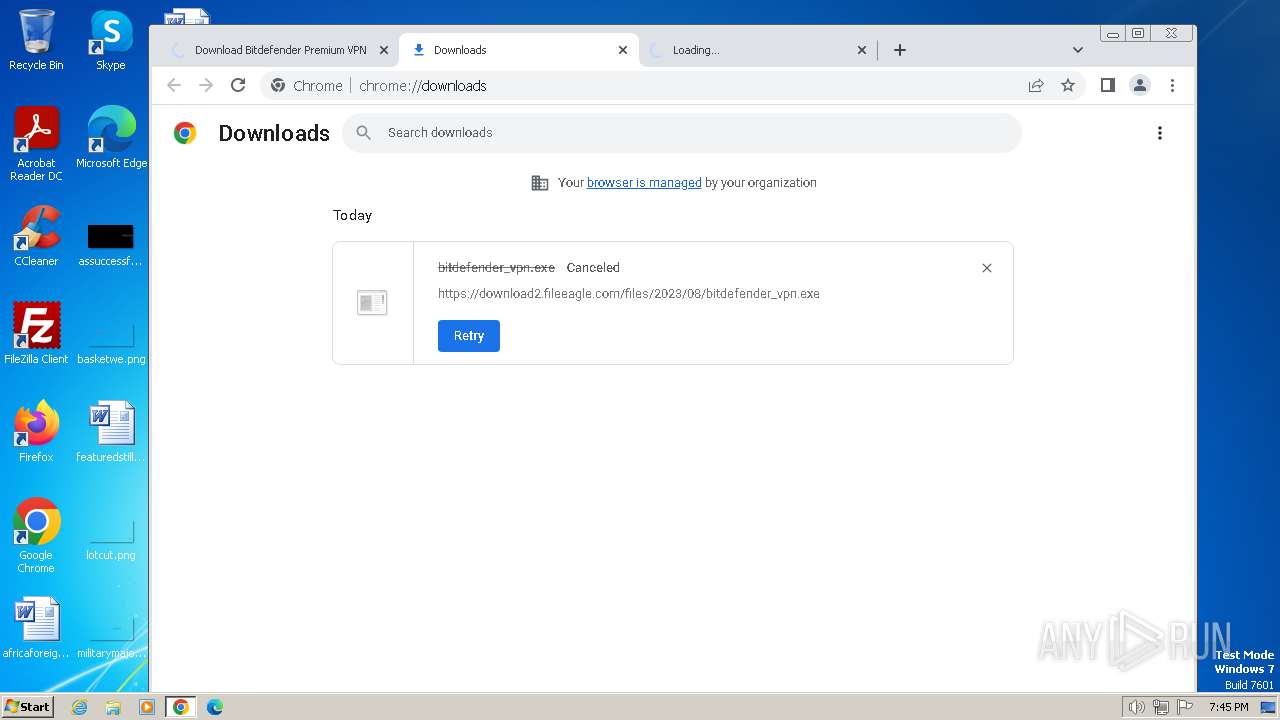Click the Chrome taskbar button
The width and height of the screenshot is (1280, 720).
click(x=181, y=707)
